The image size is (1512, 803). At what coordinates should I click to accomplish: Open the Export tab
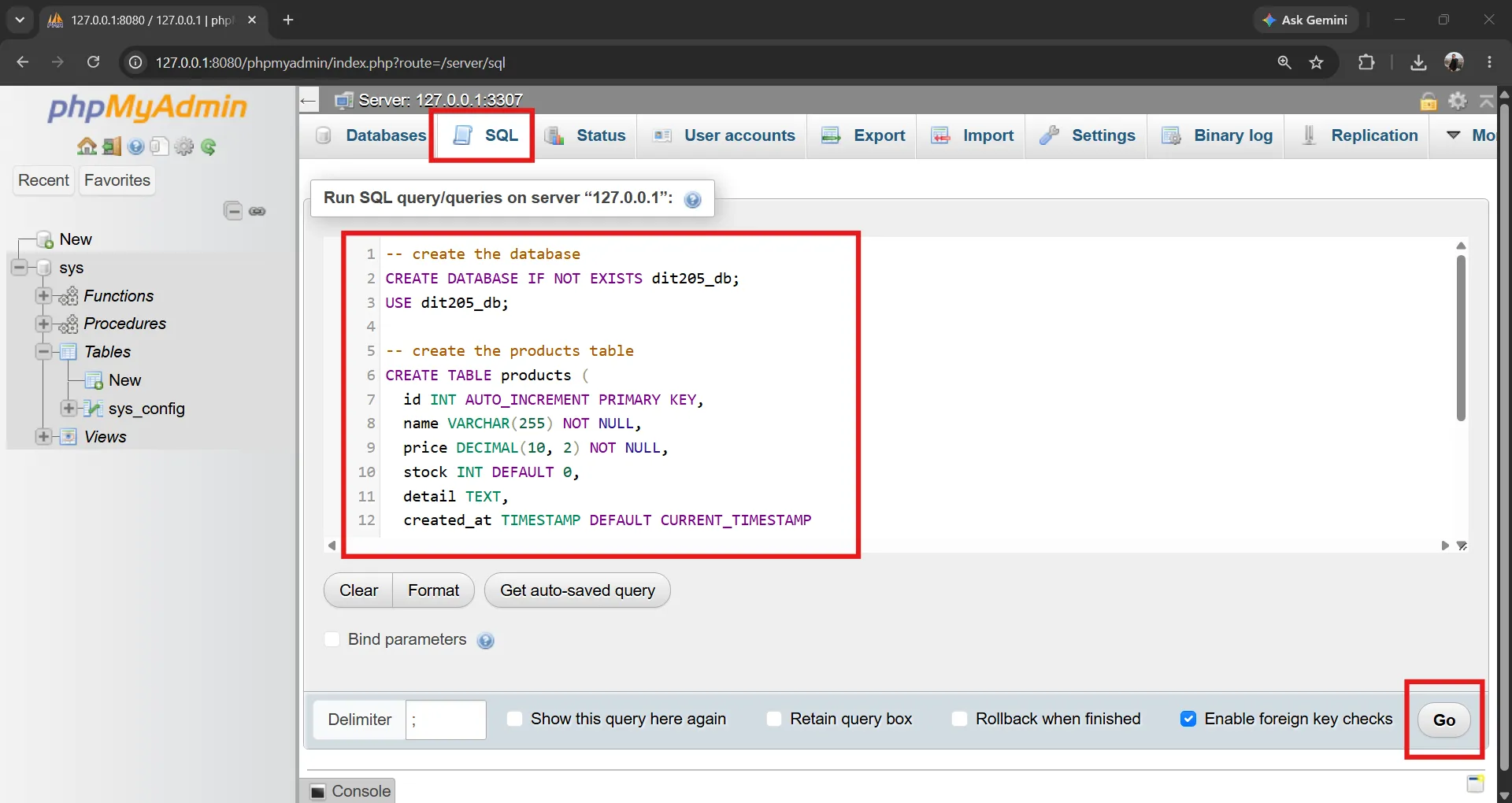863,135
